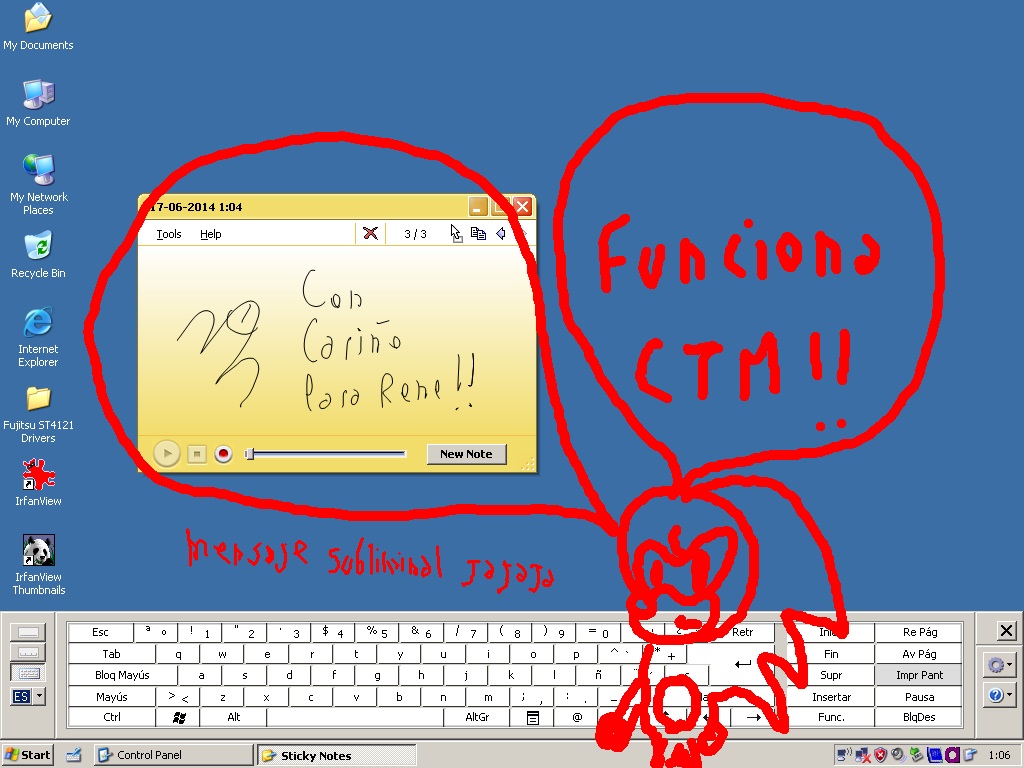Toggle the BlqDes key
The width and height of the screenshot is (1024, 768).
point(918,717)
